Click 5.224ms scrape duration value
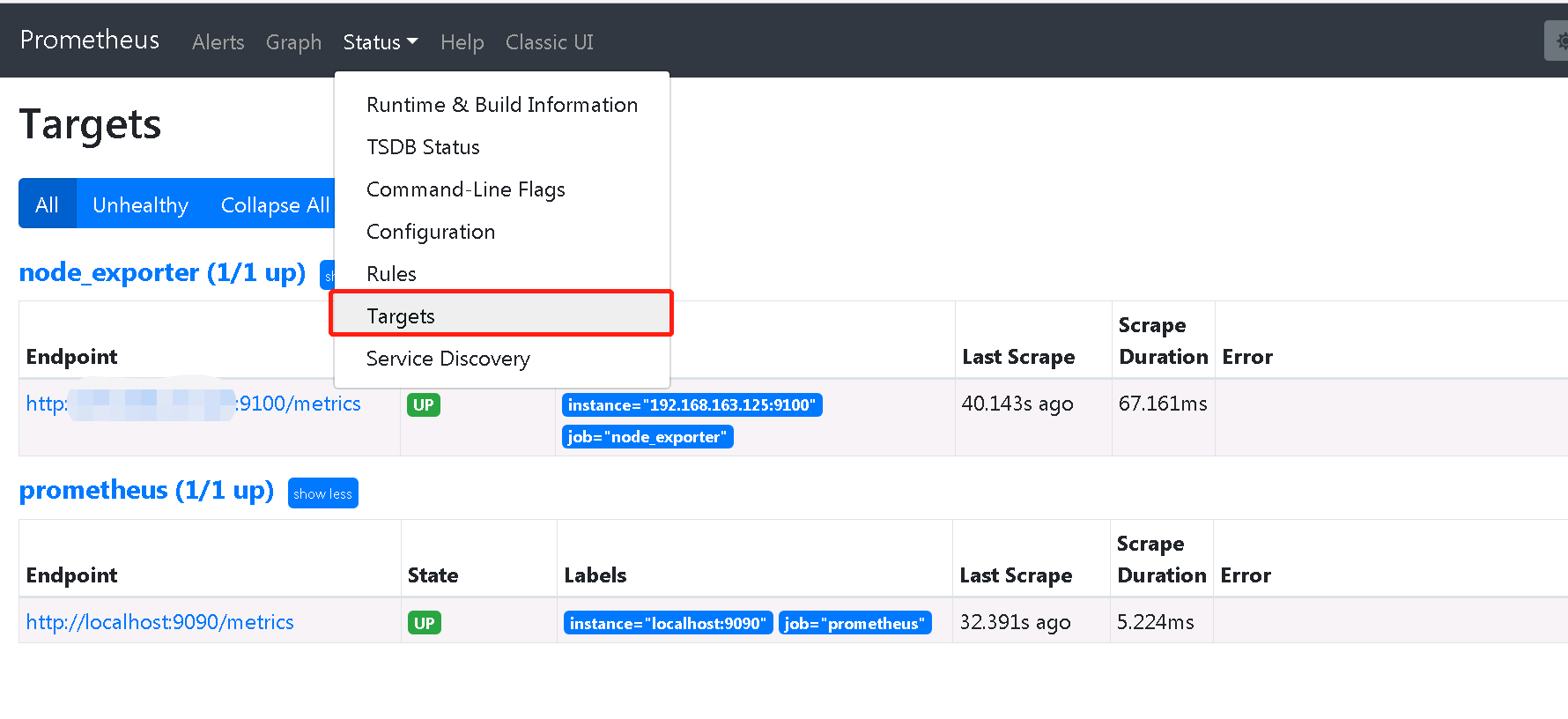 [x=1156, y=622]
